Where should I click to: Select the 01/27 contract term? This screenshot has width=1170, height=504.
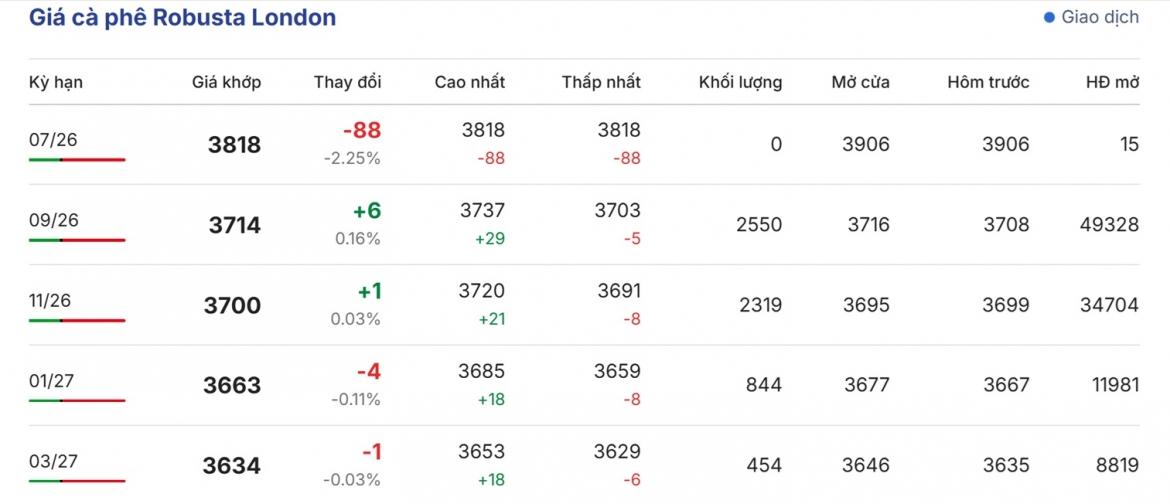53,380
